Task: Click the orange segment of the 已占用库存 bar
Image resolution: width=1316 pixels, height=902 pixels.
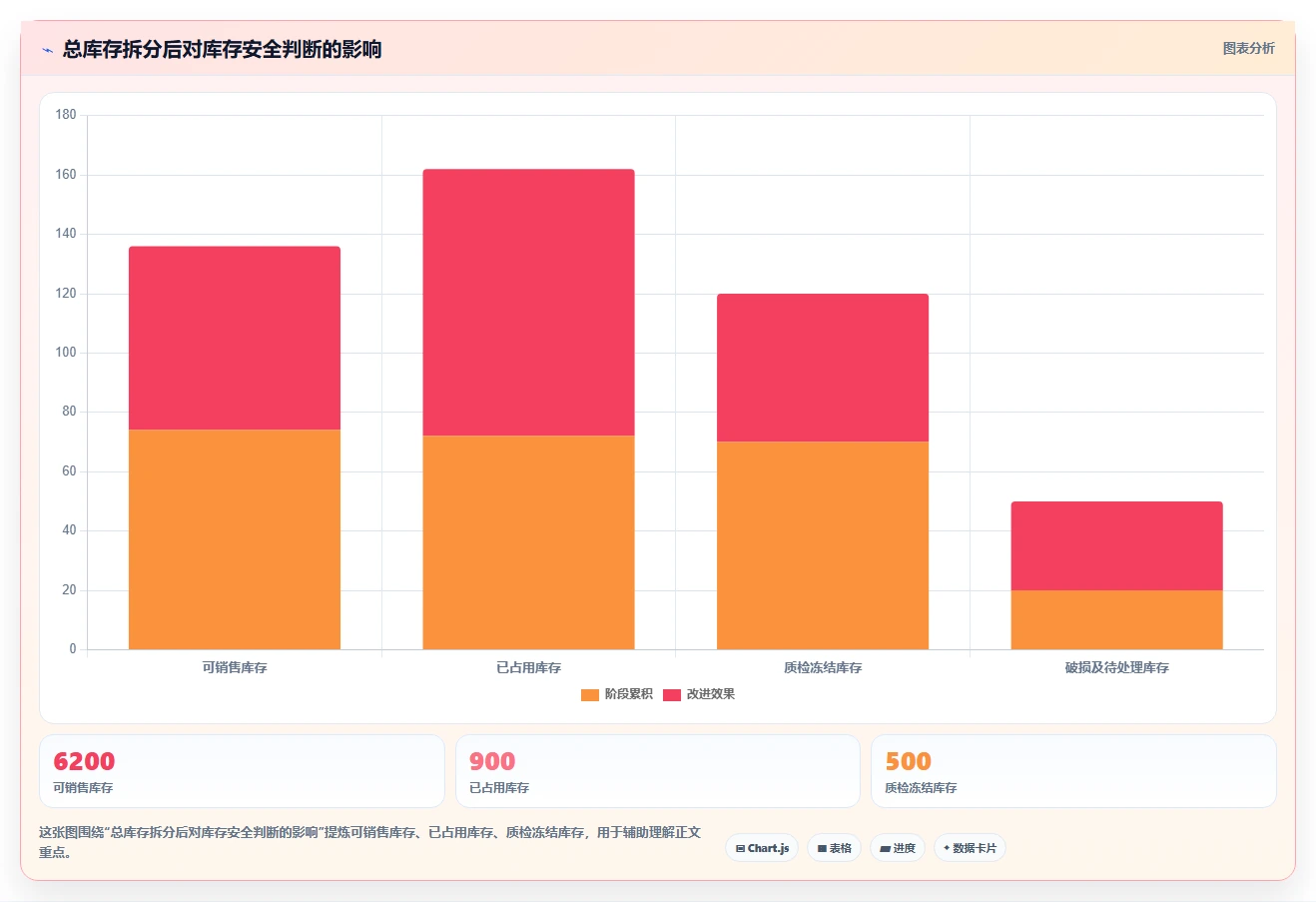Action: click(x=528, y=542)
